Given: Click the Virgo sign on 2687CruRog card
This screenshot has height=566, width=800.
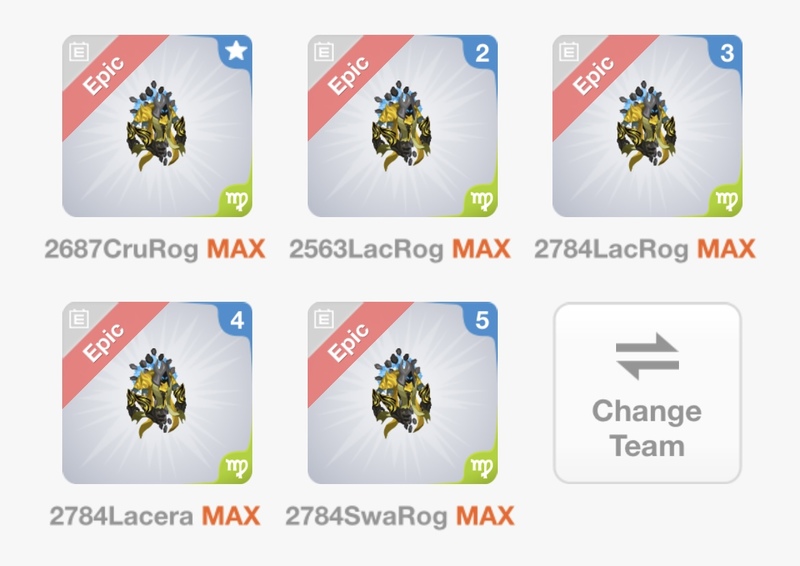Looking at the screenshot, I should [237, 201].
